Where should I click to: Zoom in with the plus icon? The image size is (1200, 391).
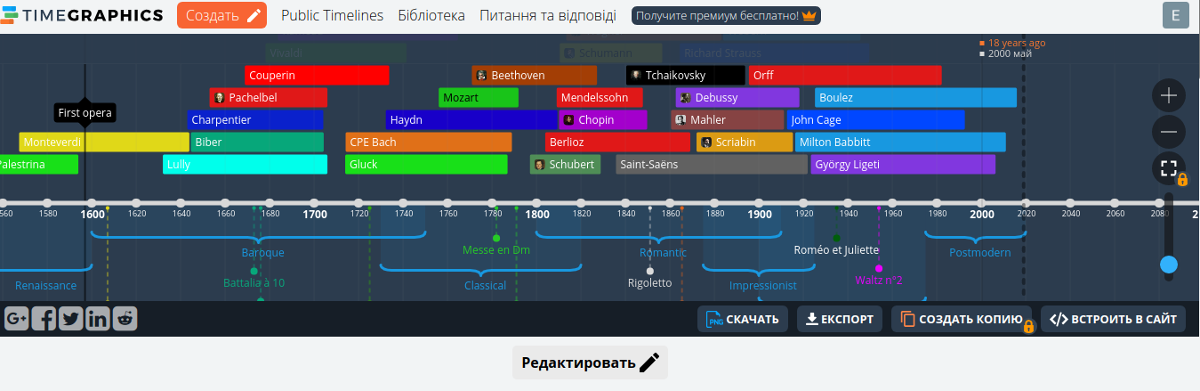coord(1168,95)
